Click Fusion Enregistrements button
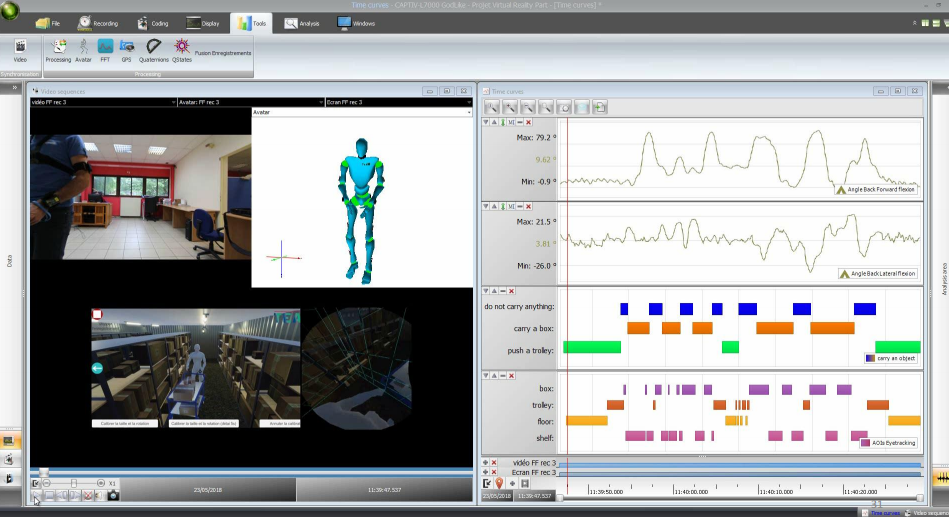Viewport: 949px width, 517px height. (223, 53)
